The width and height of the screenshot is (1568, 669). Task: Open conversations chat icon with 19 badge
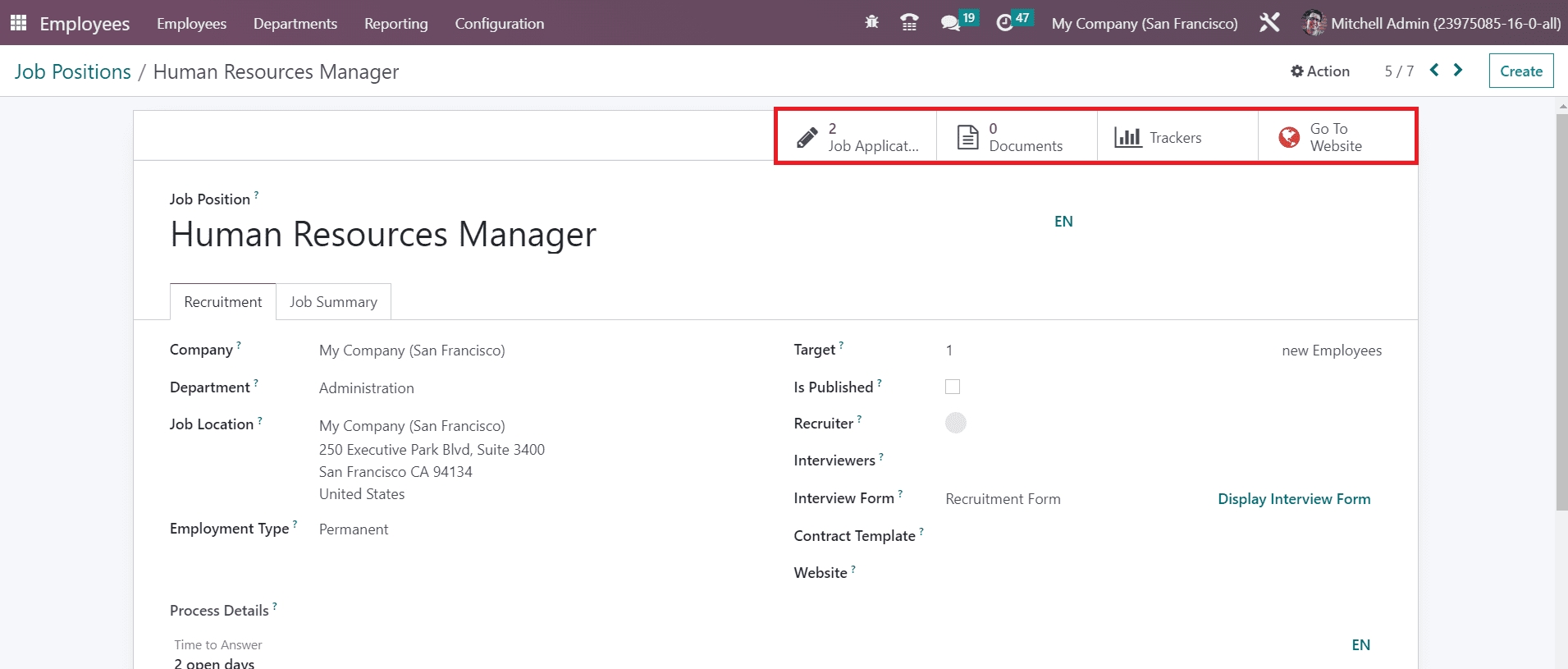tap(951, 23)
